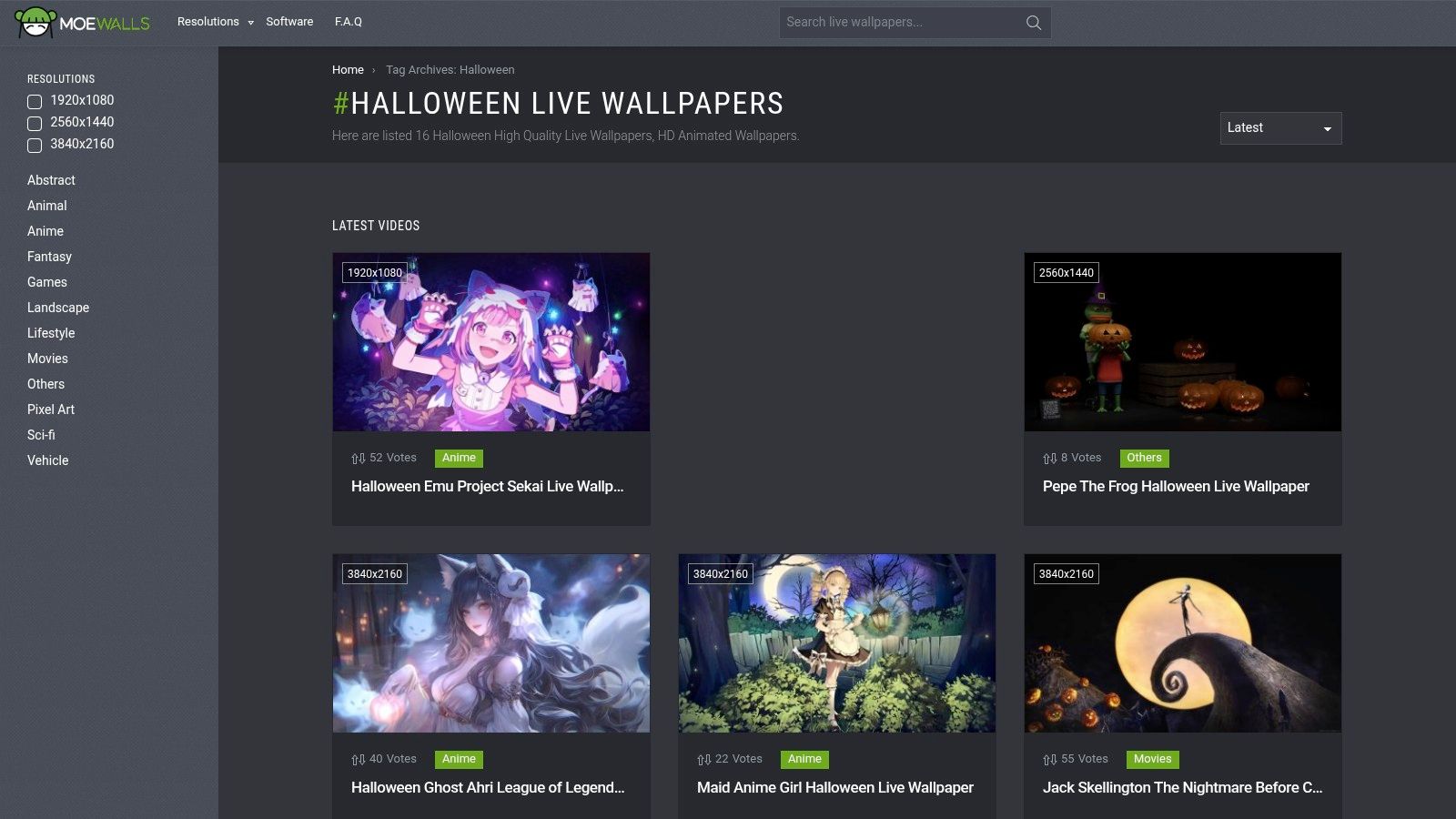
Task: Select the Games category
Action: 47,282
